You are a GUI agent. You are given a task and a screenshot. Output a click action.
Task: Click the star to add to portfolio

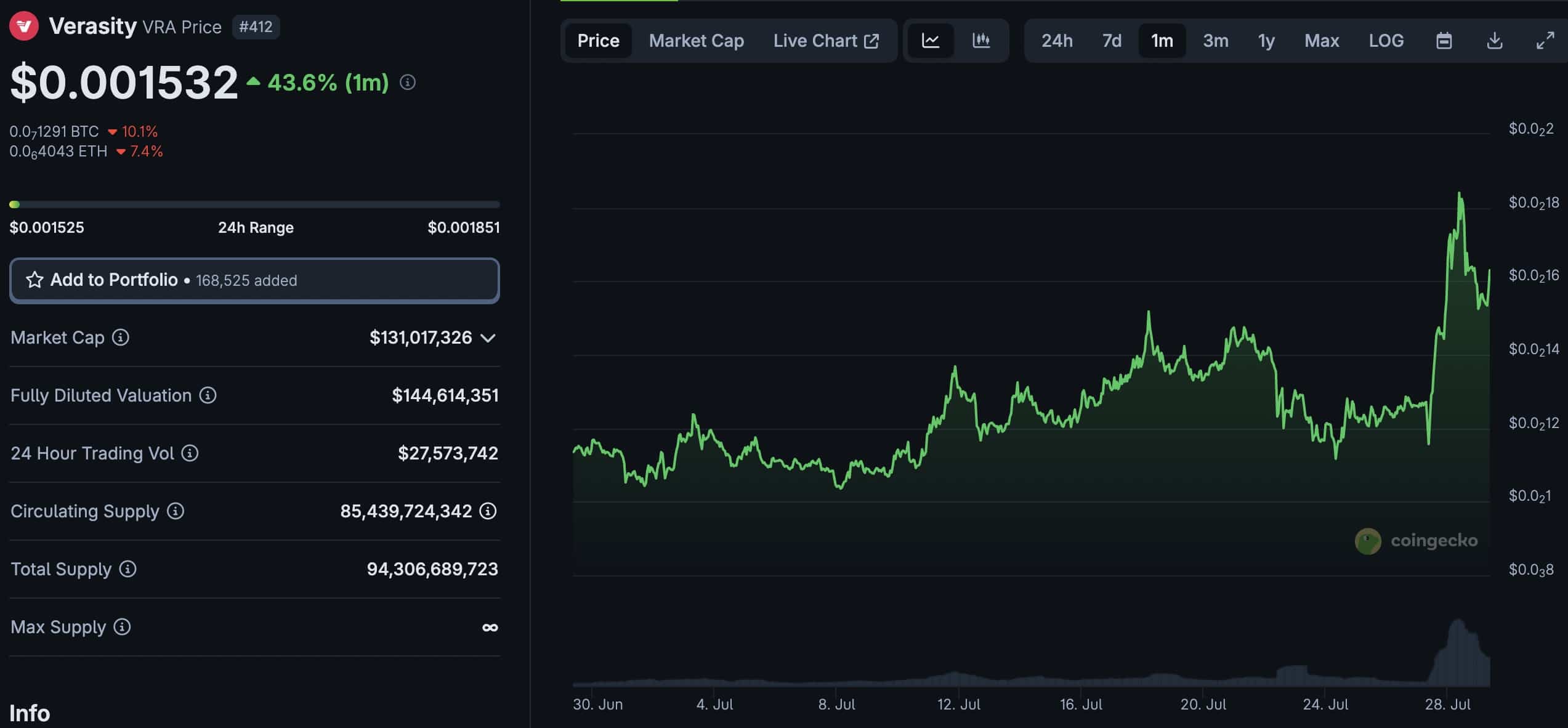[x=36, y=280]
